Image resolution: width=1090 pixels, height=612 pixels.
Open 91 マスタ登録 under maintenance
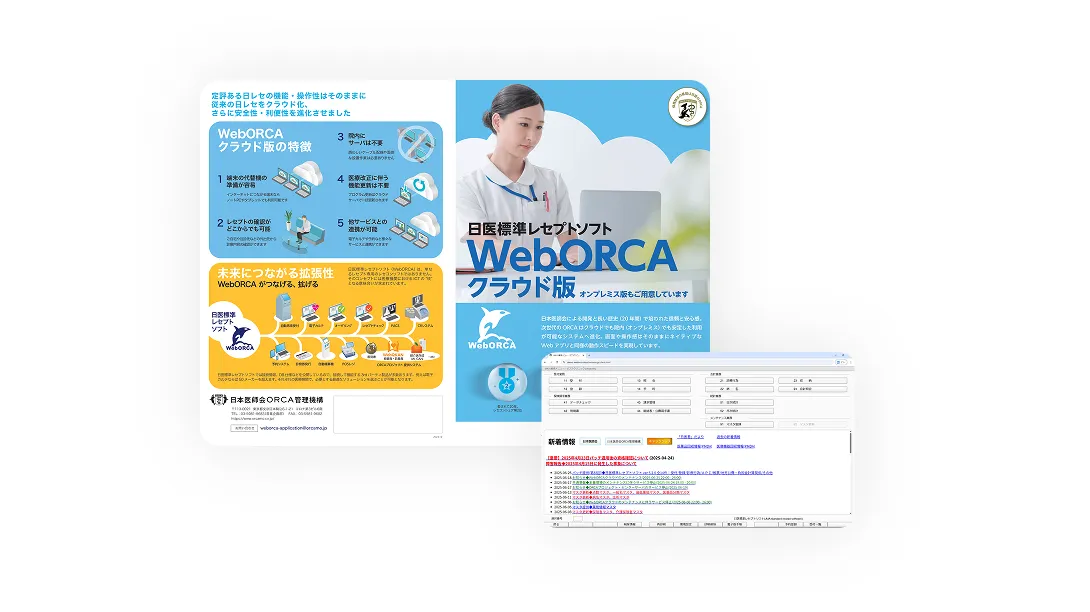(739, 424)
